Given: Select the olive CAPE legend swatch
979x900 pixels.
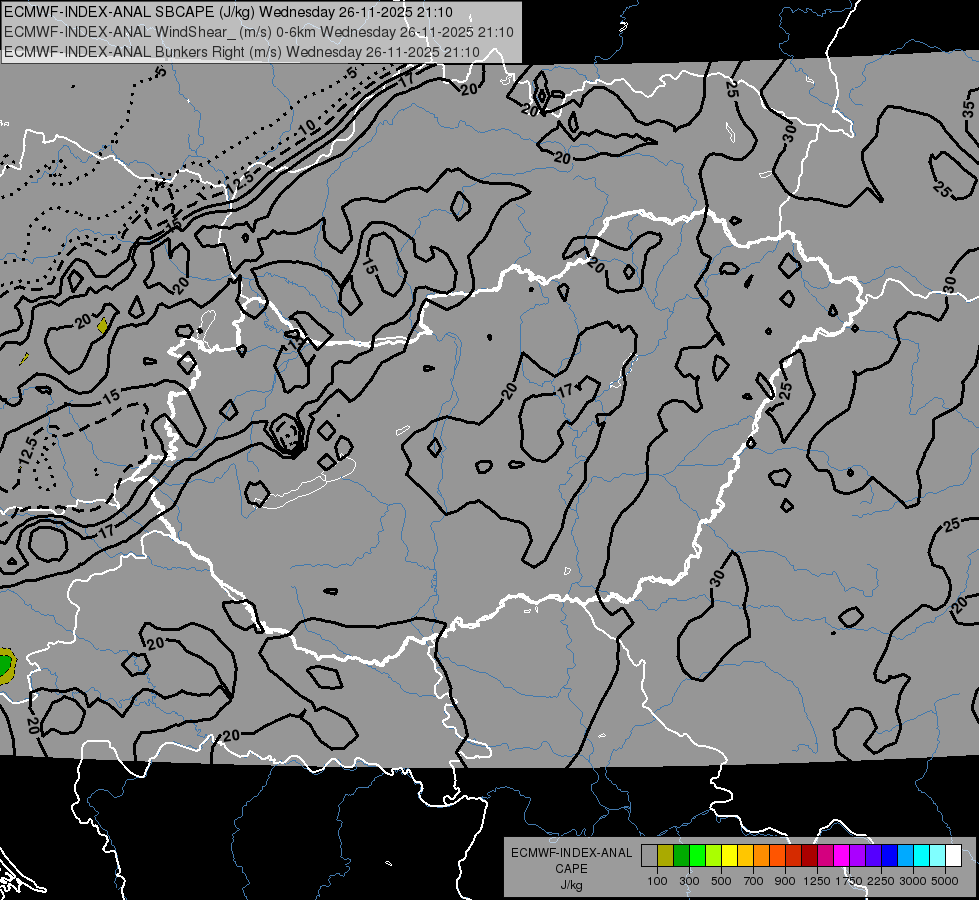Looking at the screenshot, I should [x=666, y=855].
